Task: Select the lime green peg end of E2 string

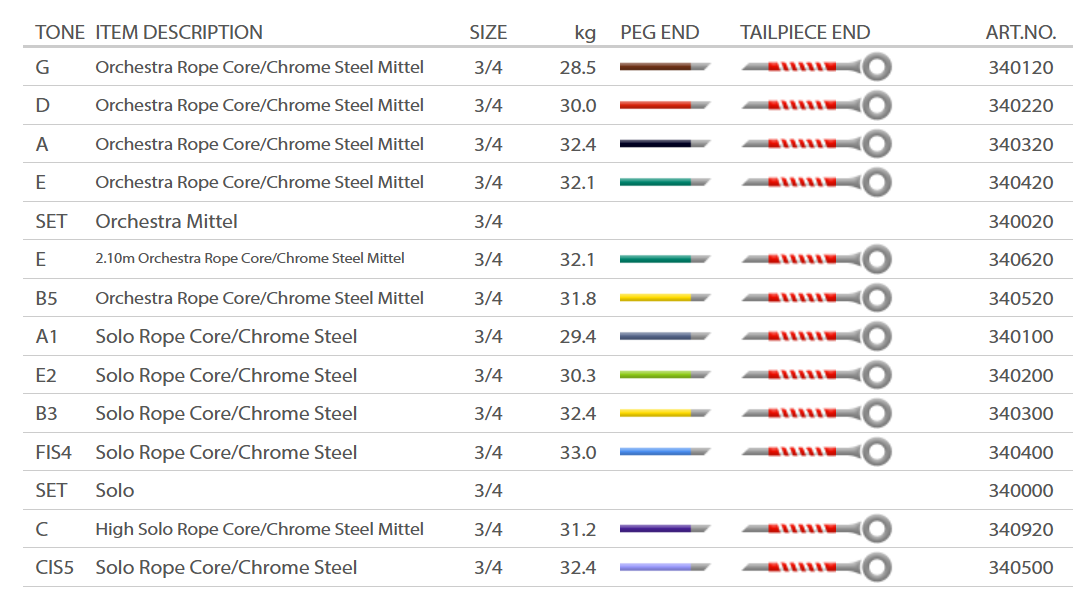Action: click(664, 375)
